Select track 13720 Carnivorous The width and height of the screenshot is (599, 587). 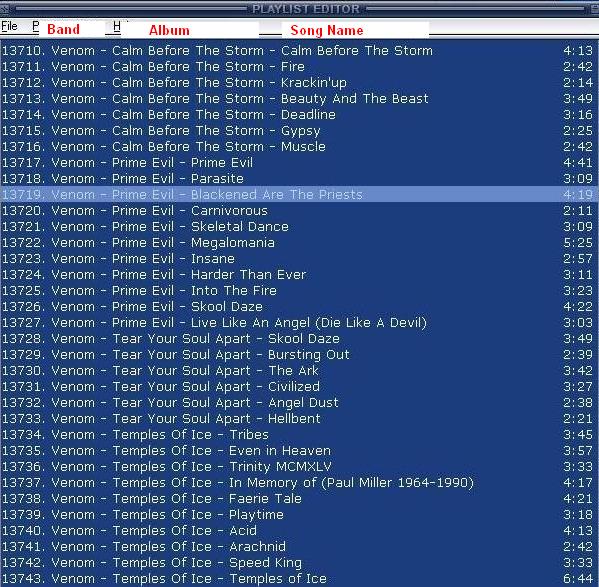tap(299, 211)
